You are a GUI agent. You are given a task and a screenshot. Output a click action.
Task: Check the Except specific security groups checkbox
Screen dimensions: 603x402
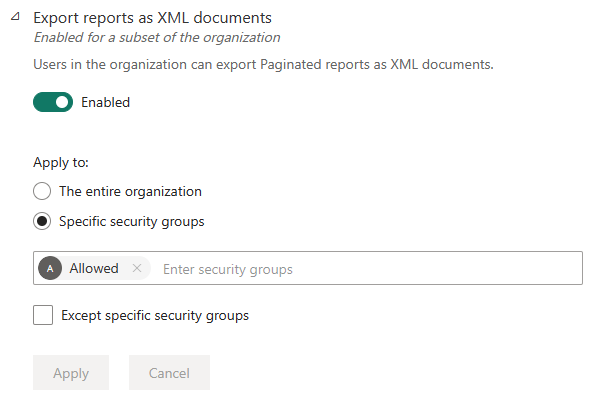pos(43,315)
